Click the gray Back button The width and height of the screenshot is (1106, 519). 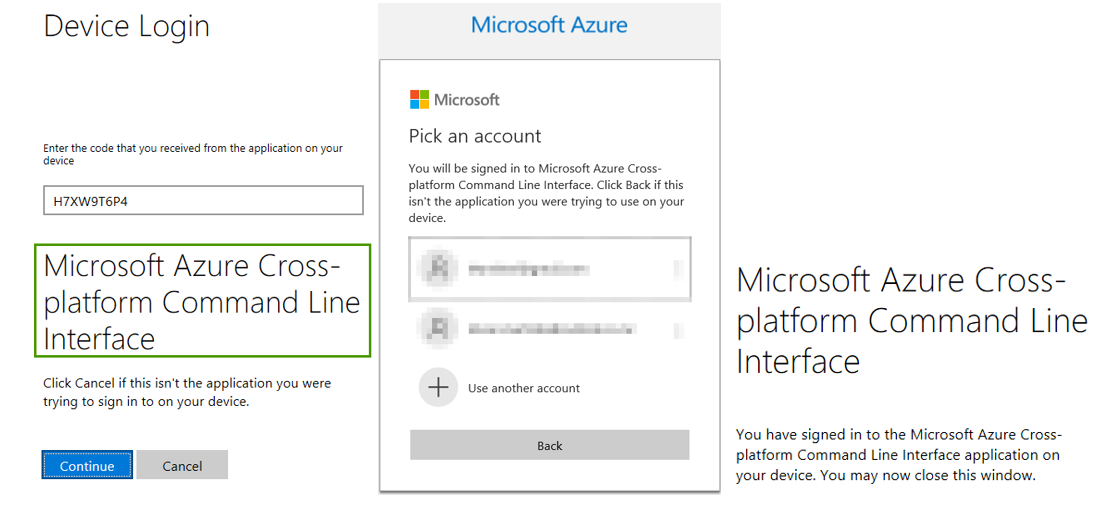[549, 445]
